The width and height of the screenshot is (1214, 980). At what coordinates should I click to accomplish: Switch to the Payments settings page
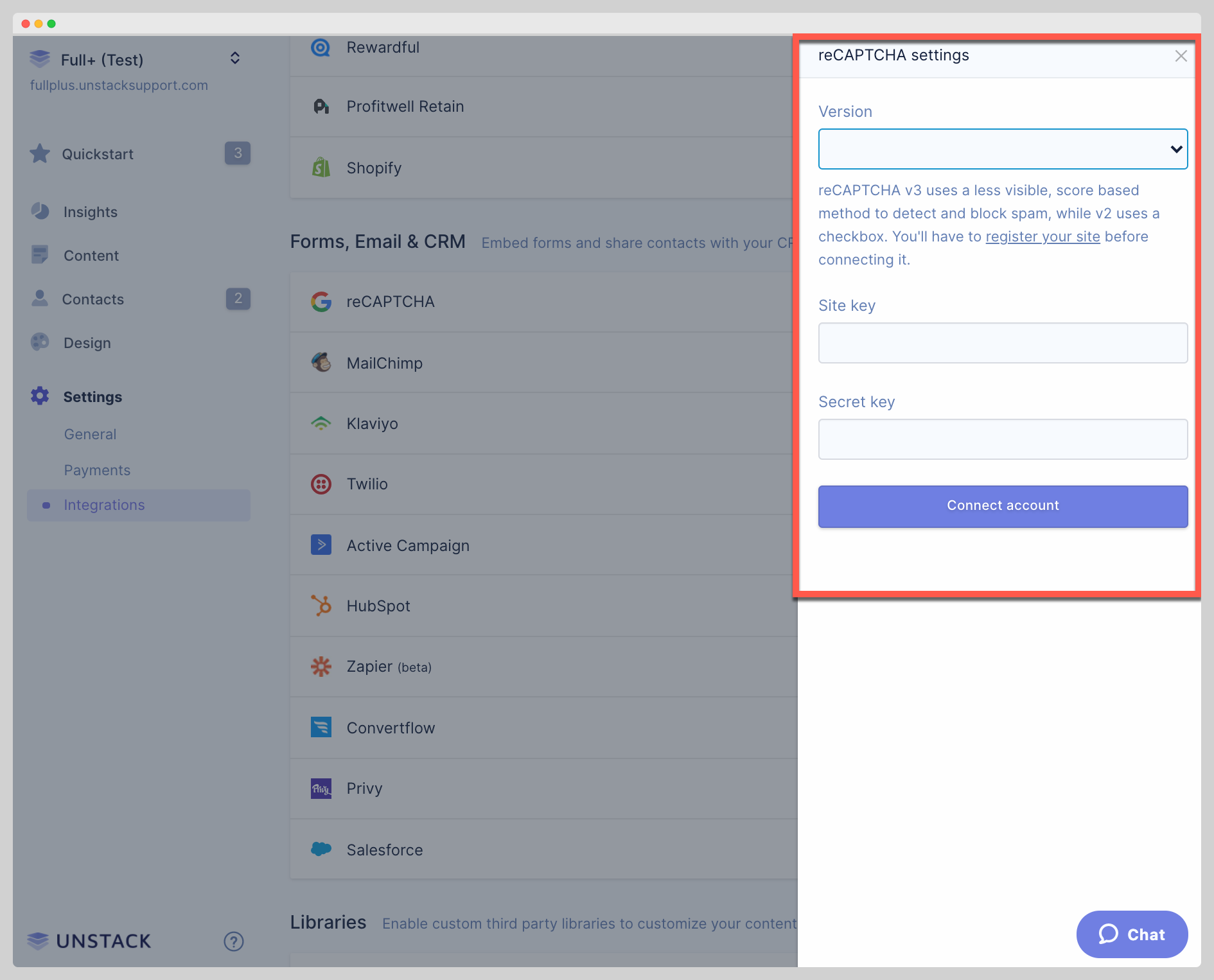pos(97,469)
